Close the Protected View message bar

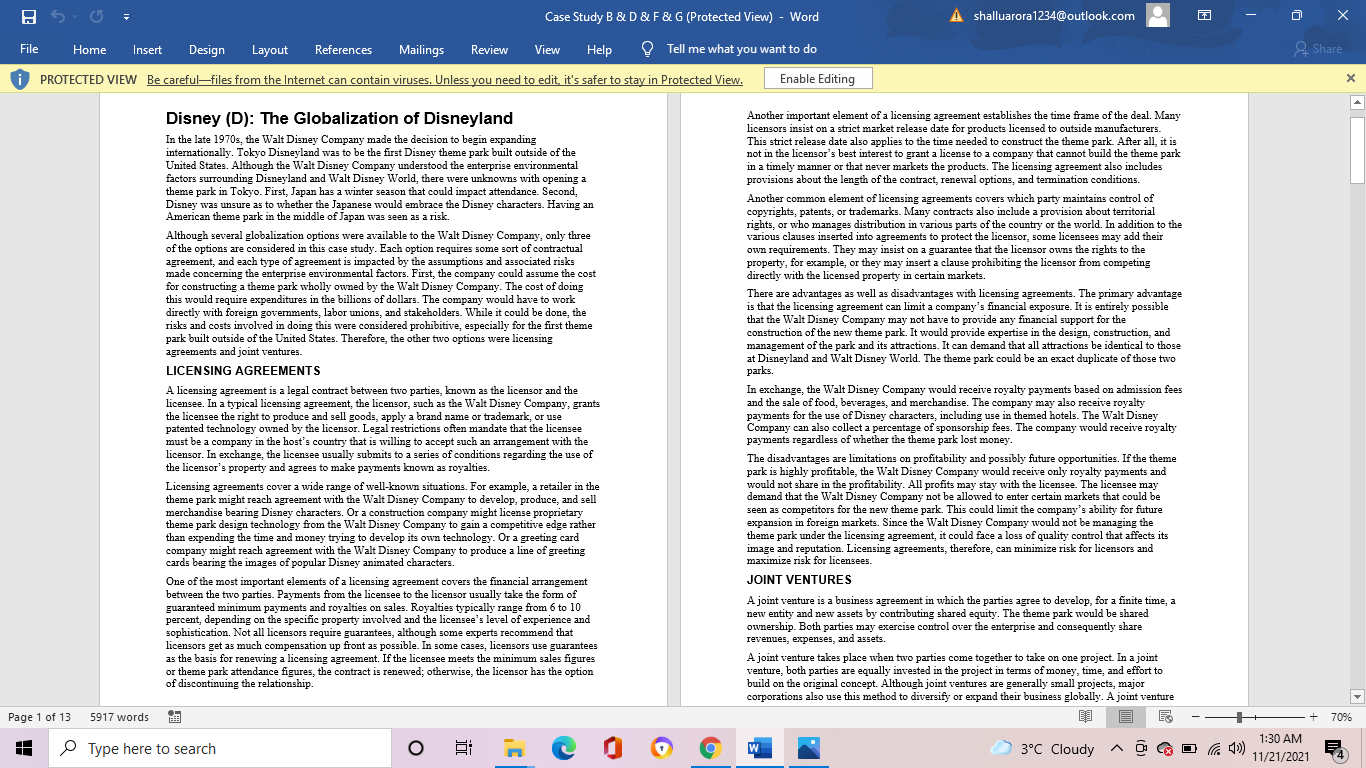coord(1350,78)
